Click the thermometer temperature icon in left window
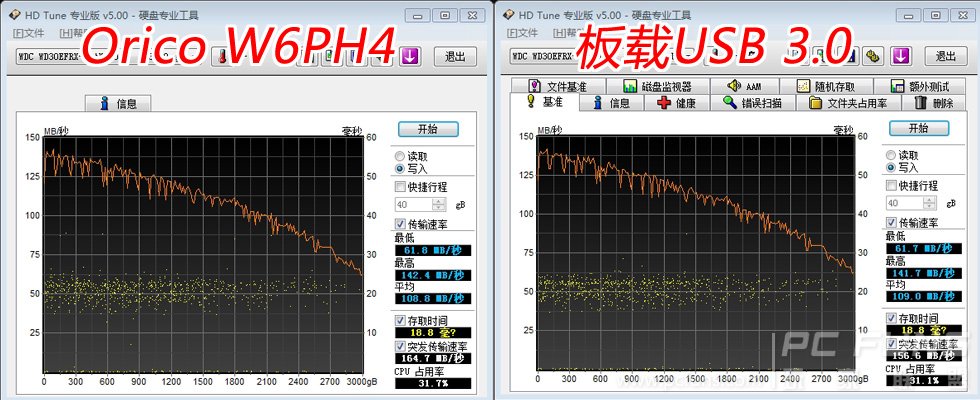 pos(221,56)
